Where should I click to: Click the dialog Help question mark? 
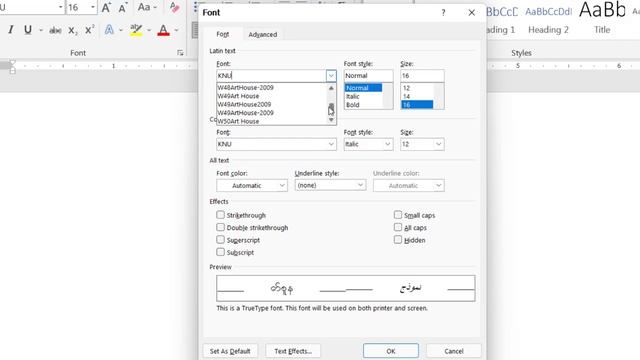click(443, 13)
